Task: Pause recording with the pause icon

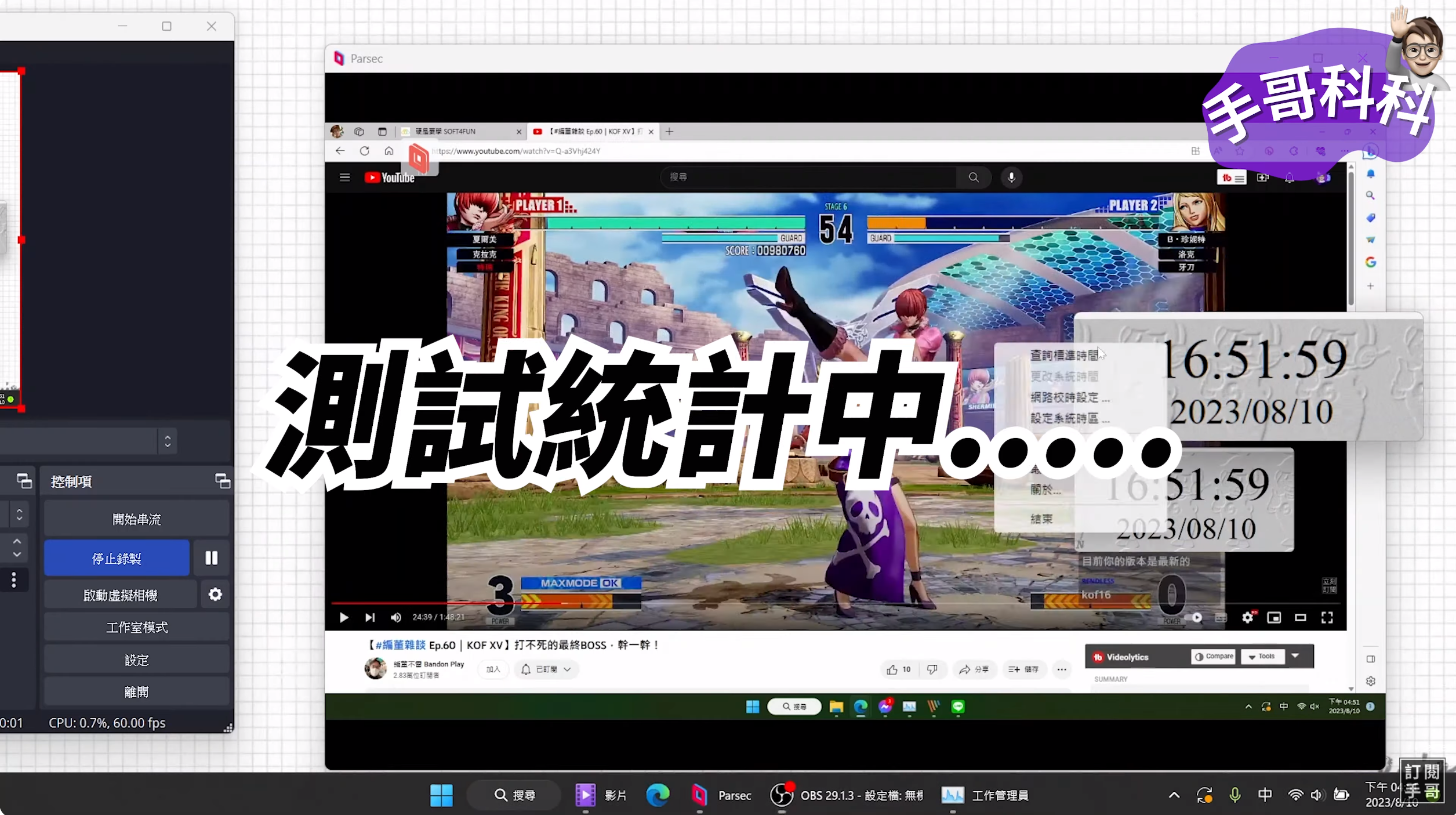Action: [x=211, y=558]
